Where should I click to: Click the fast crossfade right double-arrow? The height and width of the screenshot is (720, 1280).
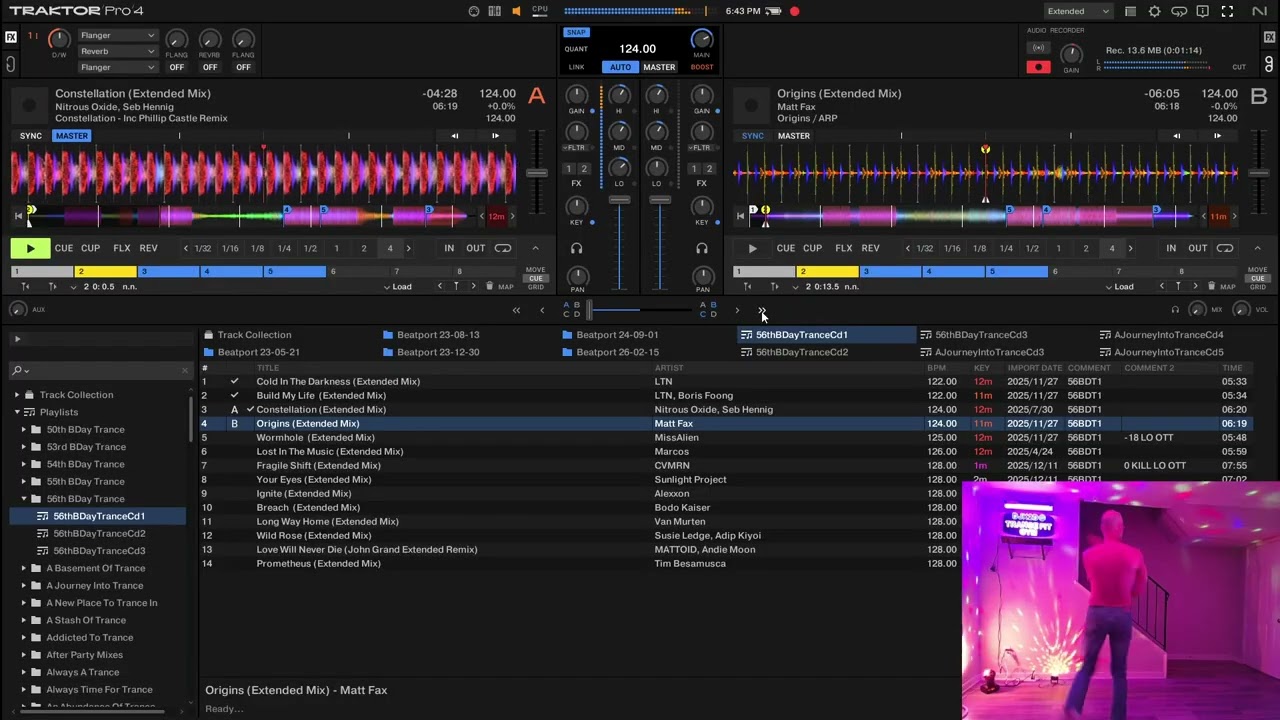[762, 311]
